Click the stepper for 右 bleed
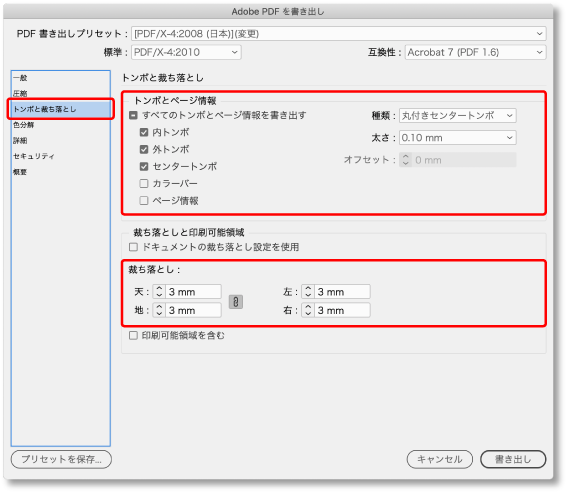 [308, 310]
